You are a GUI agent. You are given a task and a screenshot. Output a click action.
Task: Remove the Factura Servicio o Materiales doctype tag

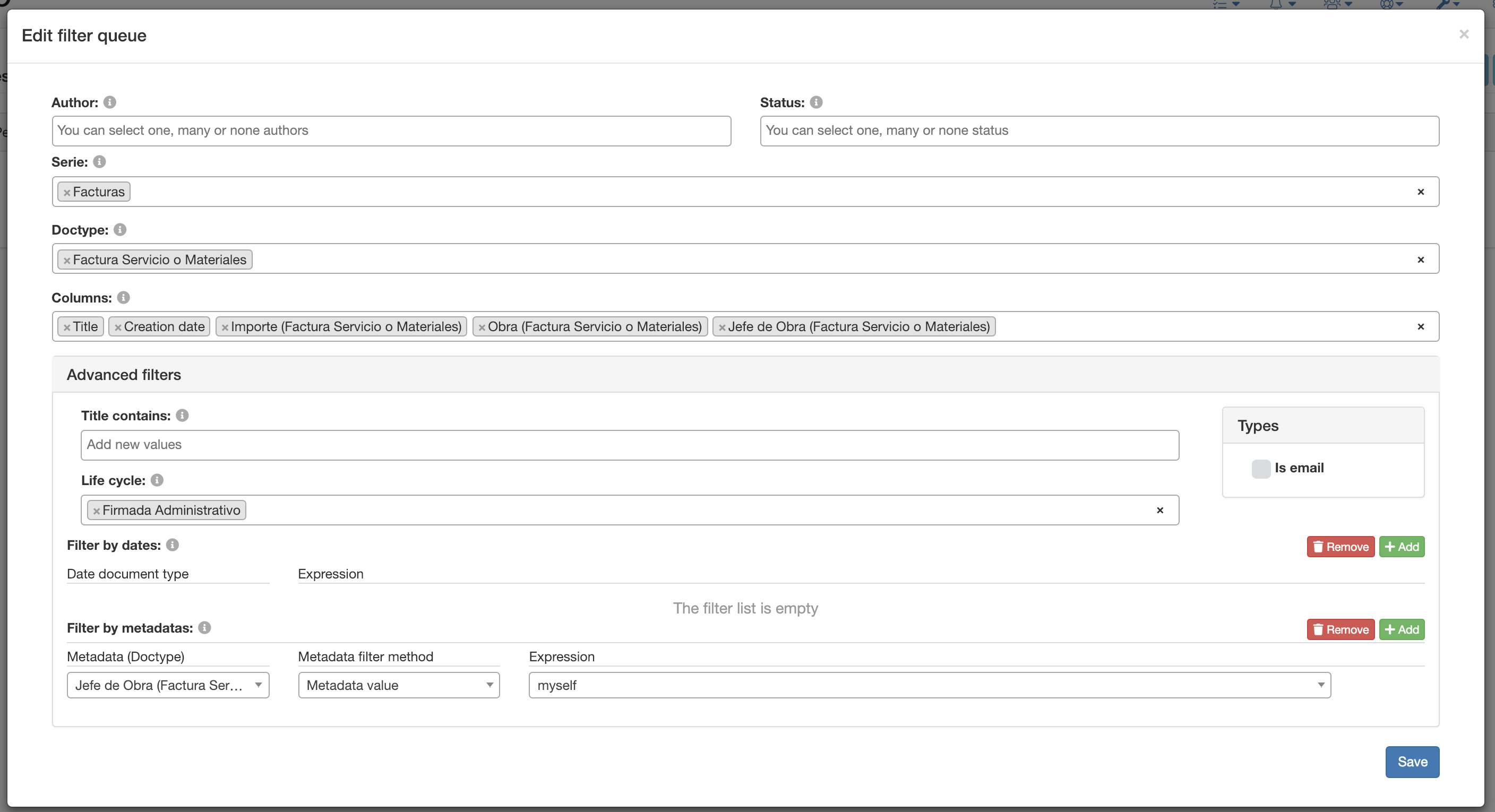[x=68, y=259]
